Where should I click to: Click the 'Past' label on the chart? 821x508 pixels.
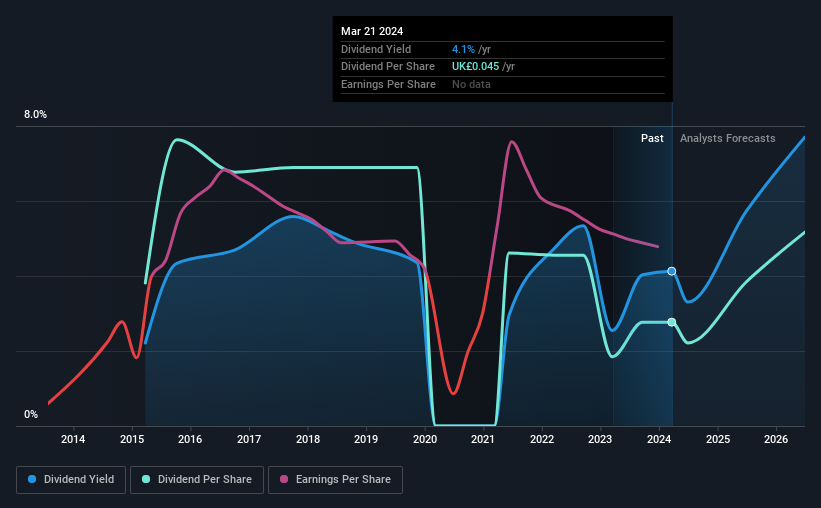click(x=652, y=138)
